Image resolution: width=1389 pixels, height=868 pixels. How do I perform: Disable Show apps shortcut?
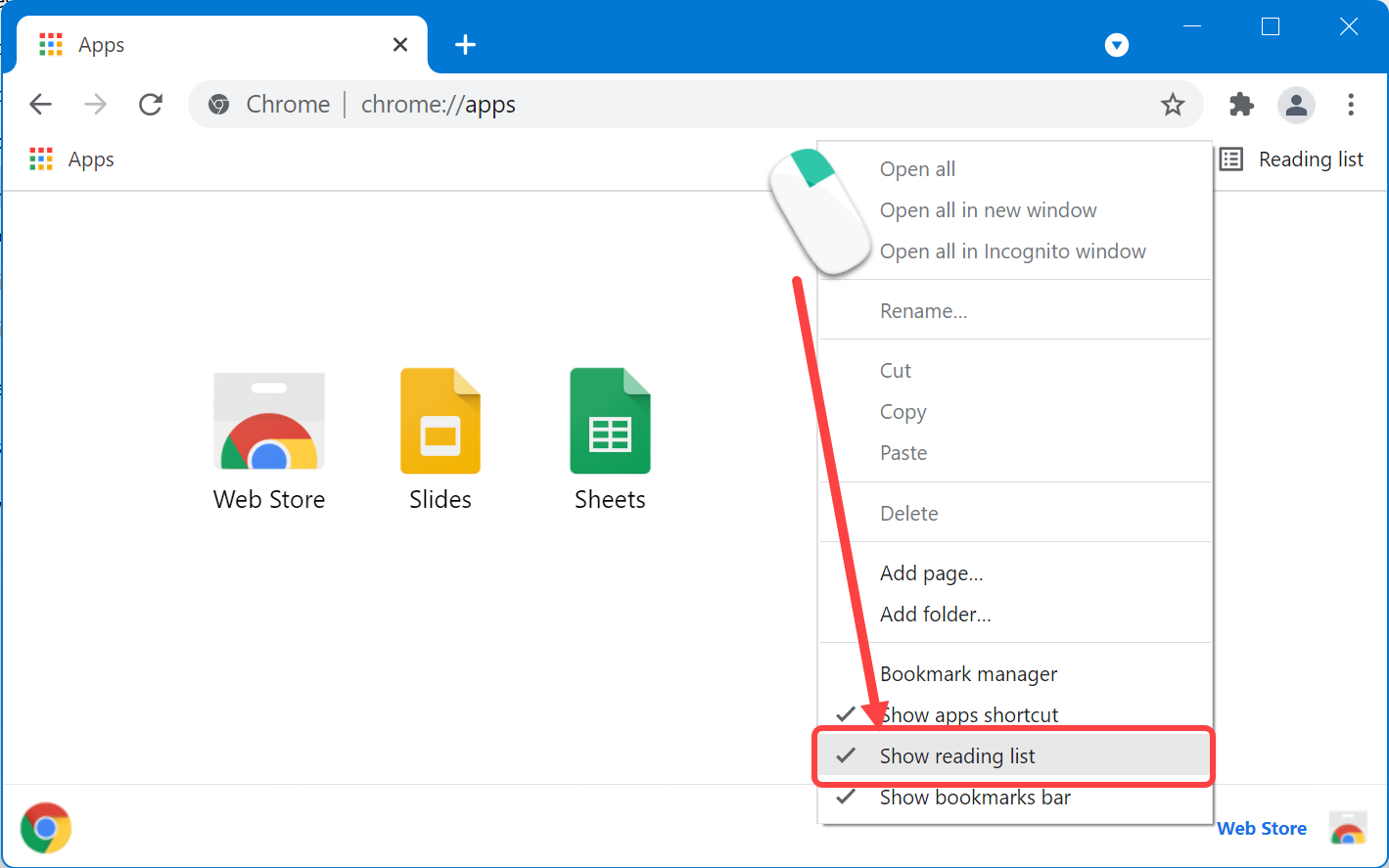pos(969,714)
